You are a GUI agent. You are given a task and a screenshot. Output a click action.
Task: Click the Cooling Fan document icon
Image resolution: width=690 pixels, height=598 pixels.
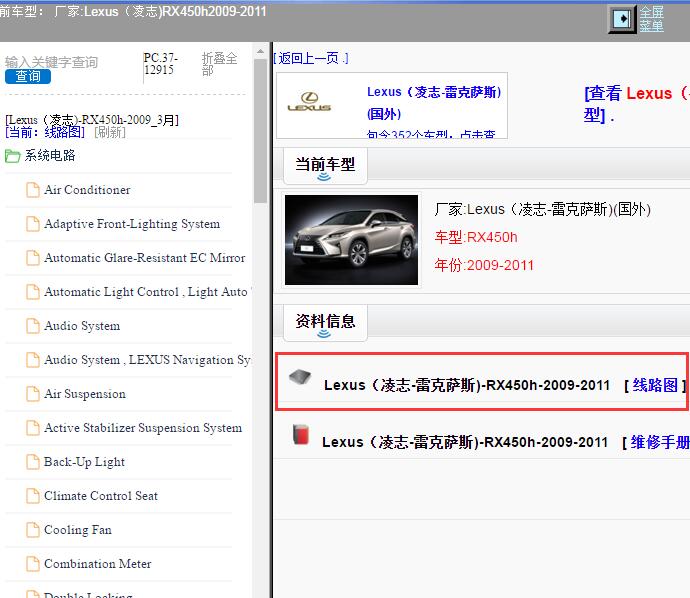click(33, 530)
